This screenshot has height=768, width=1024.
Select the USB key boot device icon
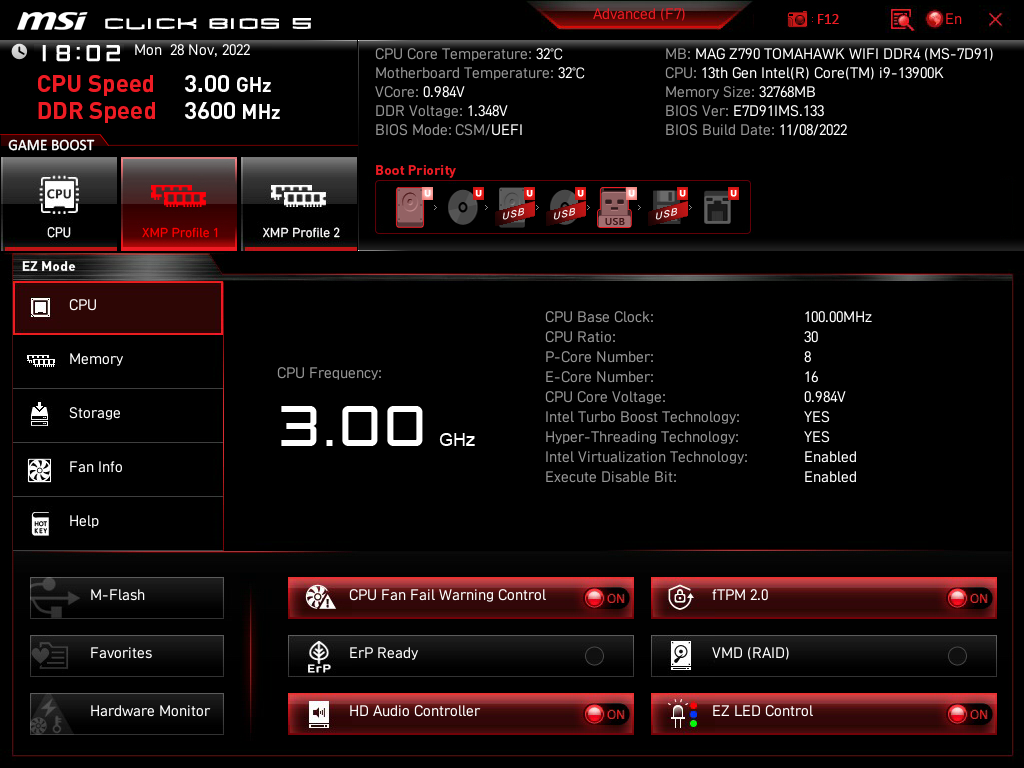pos(616,207)
